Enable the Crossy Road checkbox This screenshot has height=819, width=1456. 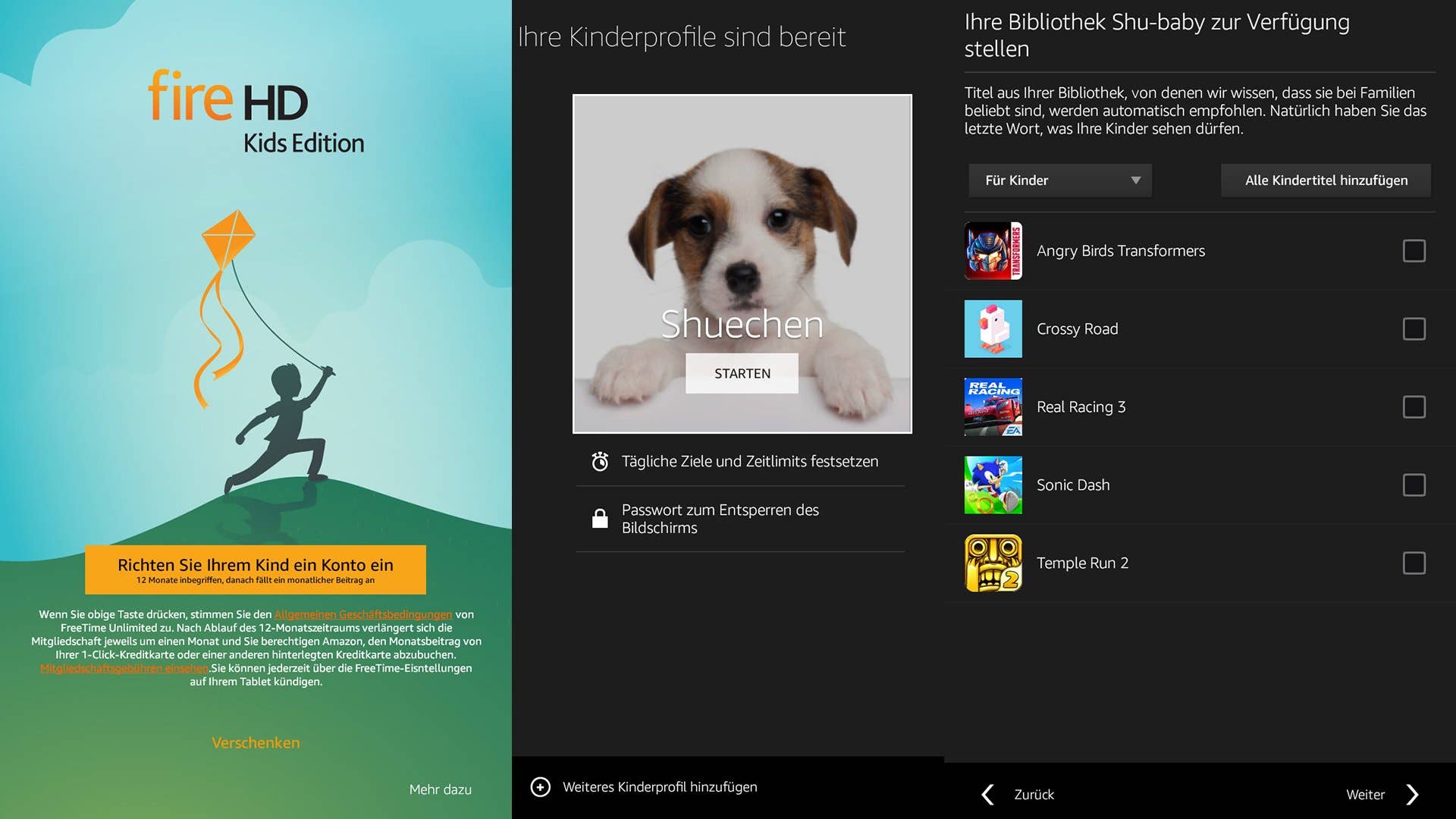1414,328
